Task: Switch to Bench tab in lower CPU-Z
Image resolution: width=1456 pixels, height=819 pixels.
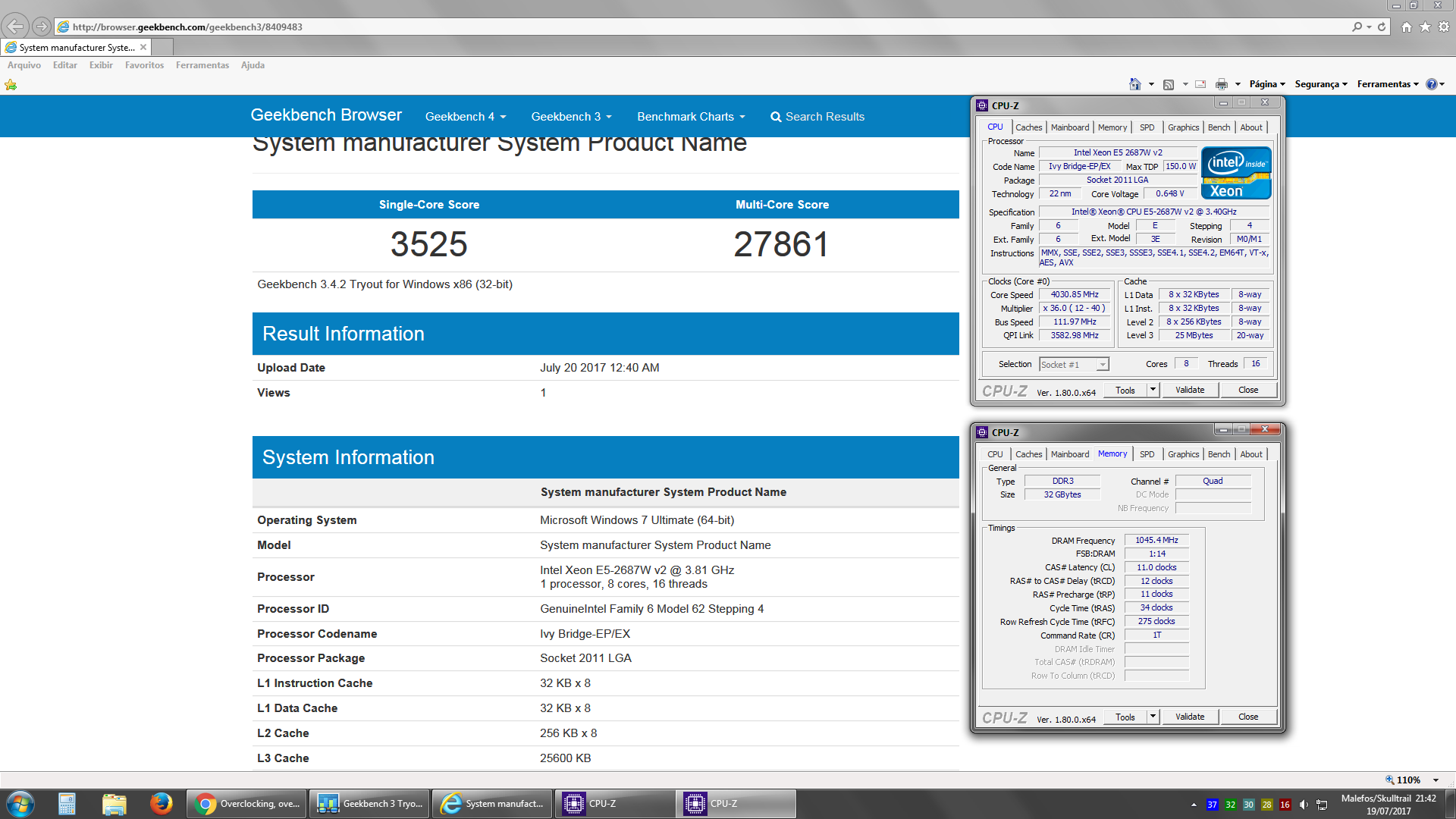Action: 1219,454
